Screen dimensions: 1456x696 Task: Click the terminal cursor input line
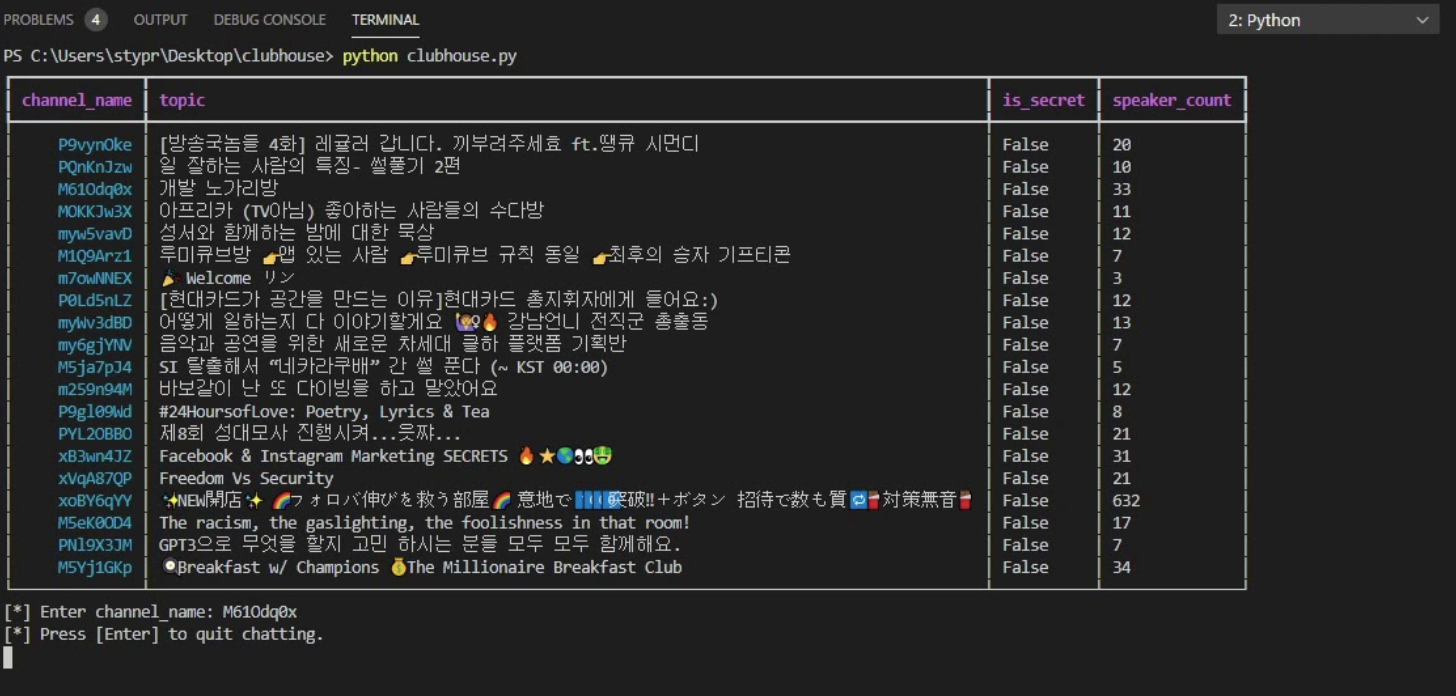coord(9,657)
